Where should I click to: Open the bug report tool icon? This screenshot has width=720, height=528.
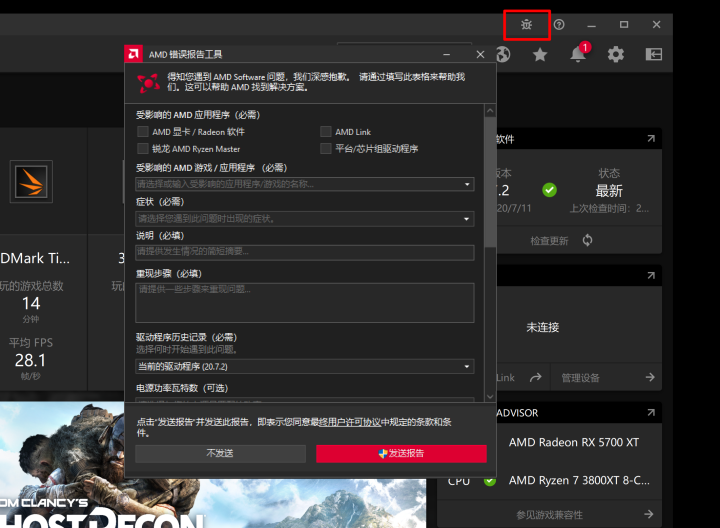pos(526,24)
